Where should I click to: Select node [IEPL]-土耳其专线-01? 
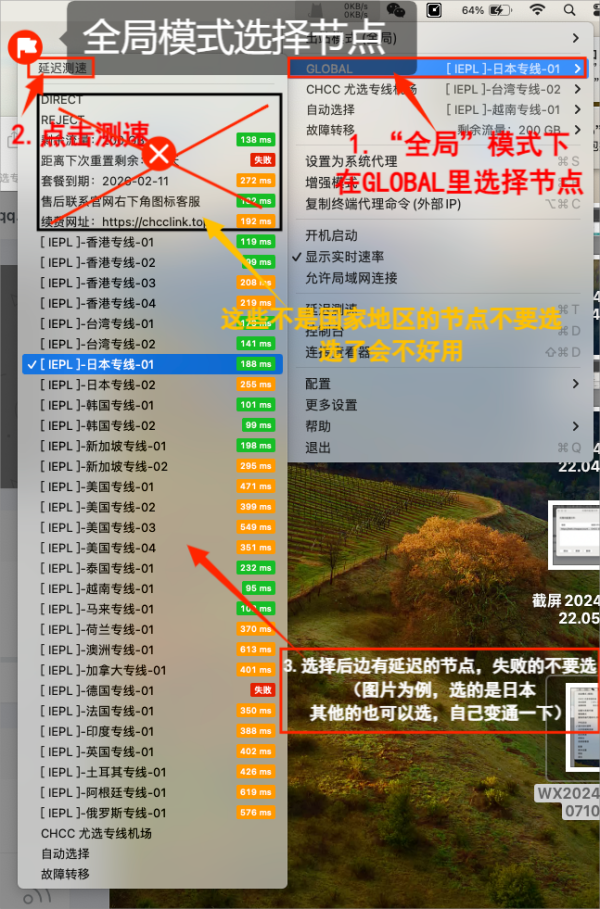(152, 772)
